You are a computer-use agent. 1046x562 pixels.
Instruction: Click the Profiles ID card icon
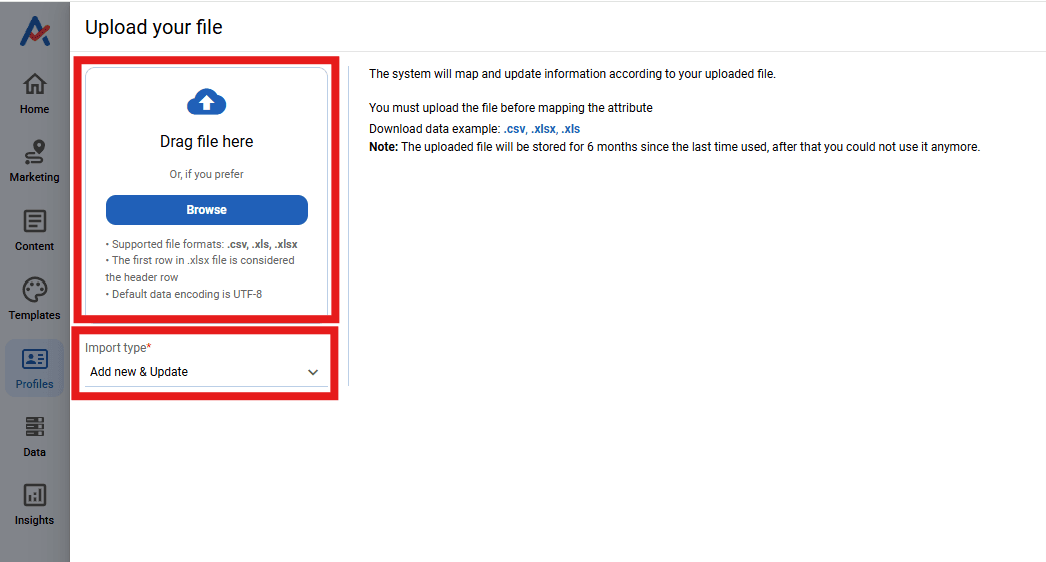(35, 359)
